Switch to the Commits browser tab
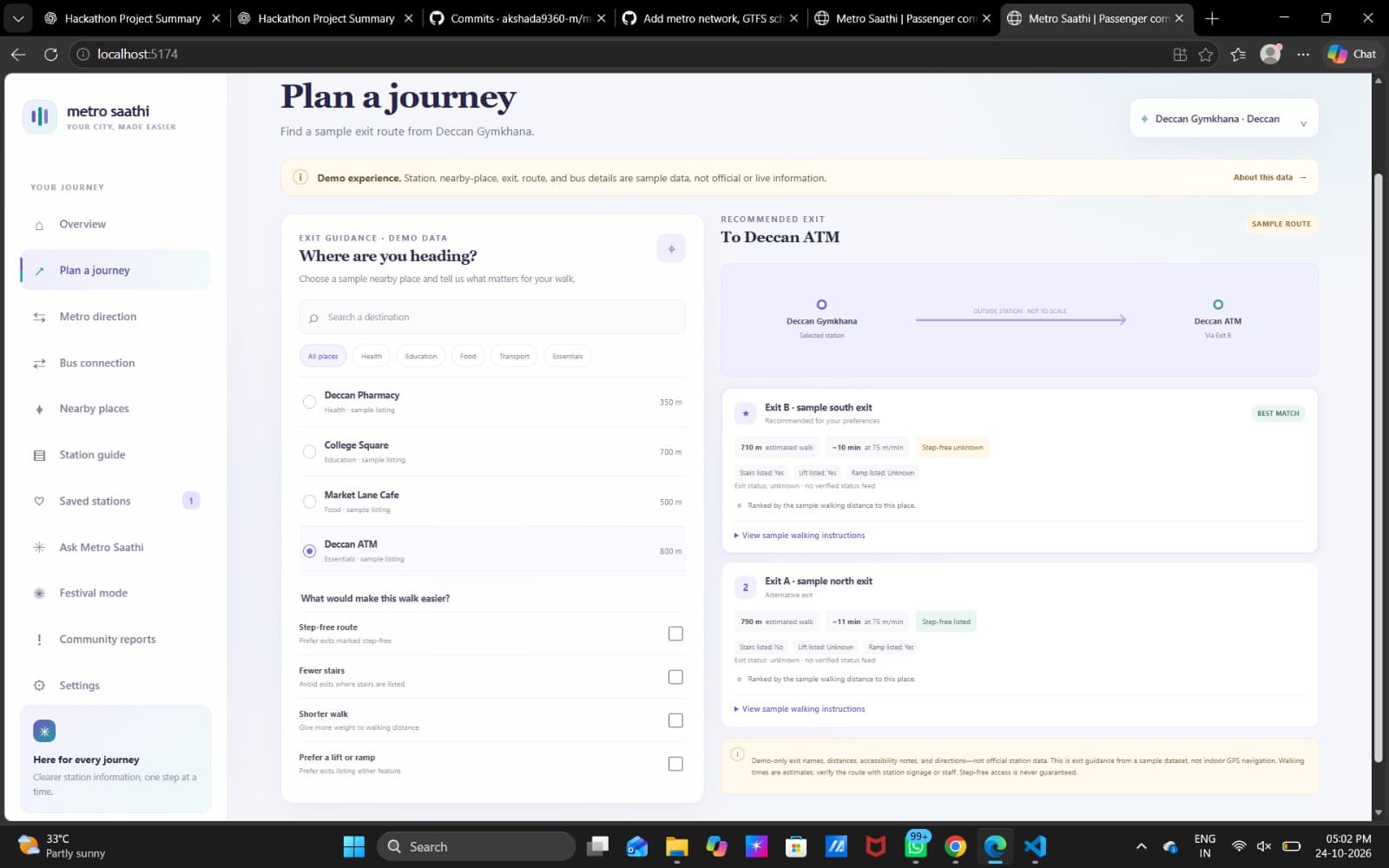 click(519, 18)
